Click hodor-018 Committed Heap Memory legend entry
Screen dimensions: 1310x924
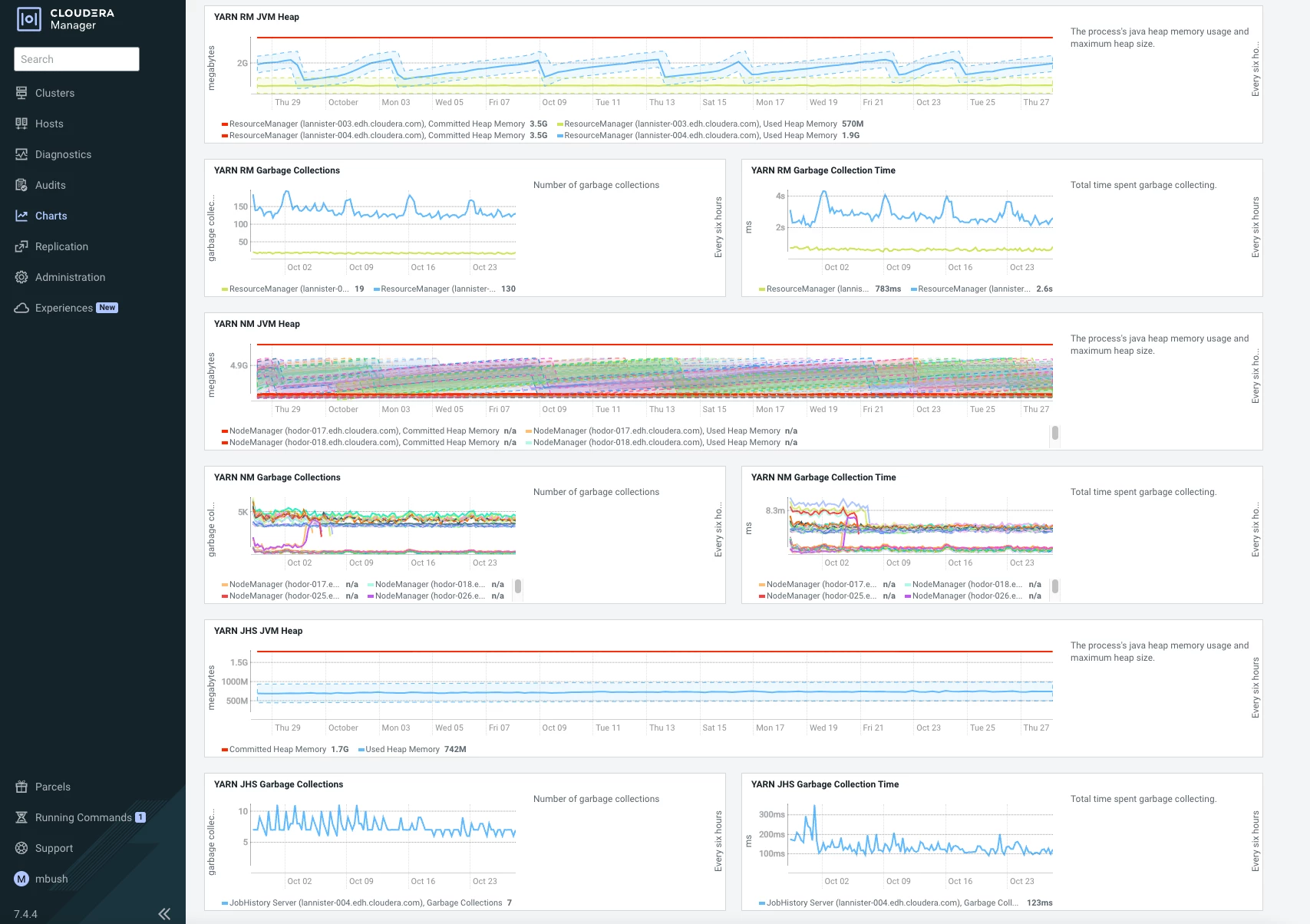tap(369, 442)
